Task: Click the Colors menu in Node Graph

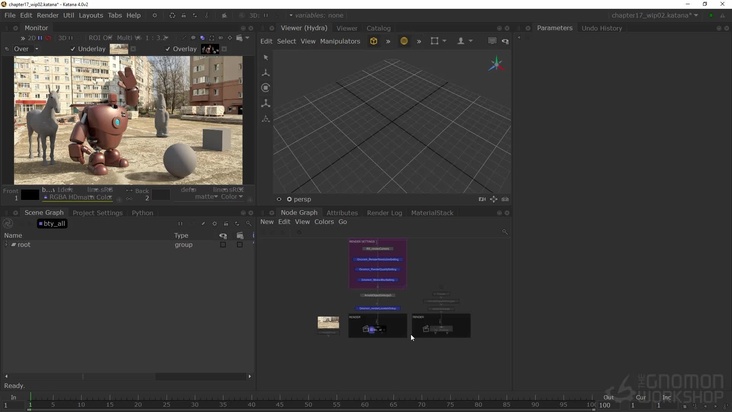Action: (x=324, y=222)
